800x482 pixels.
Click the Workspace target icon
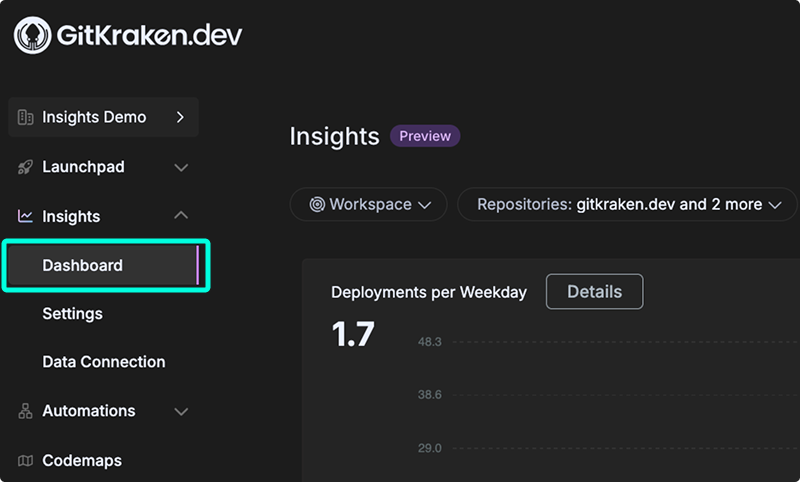click(317, 205)
